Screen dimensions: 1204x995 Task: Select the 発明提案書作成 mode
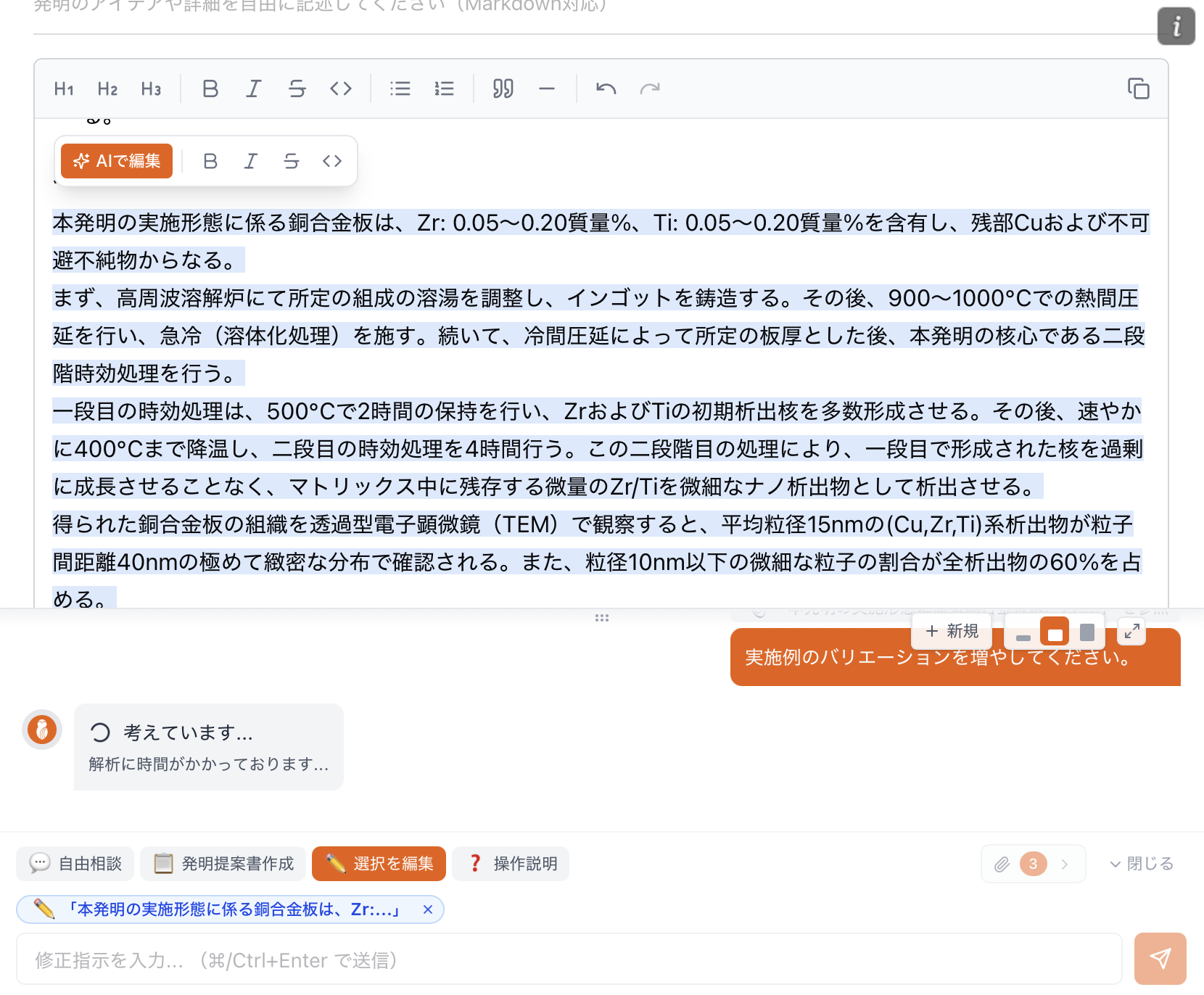[224, 864]
